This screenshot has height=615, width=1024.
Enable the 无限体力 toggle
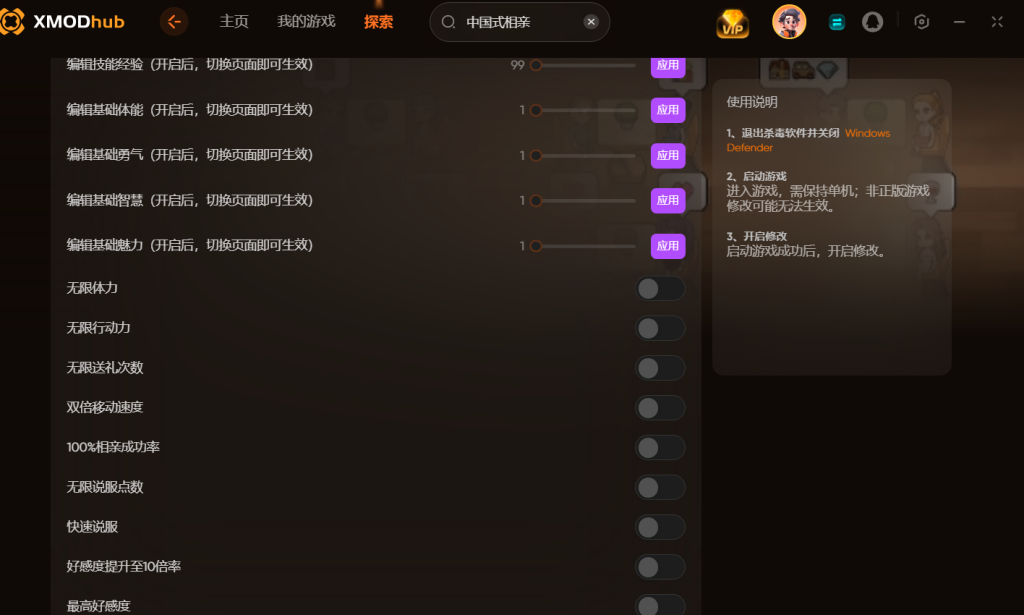660,289
